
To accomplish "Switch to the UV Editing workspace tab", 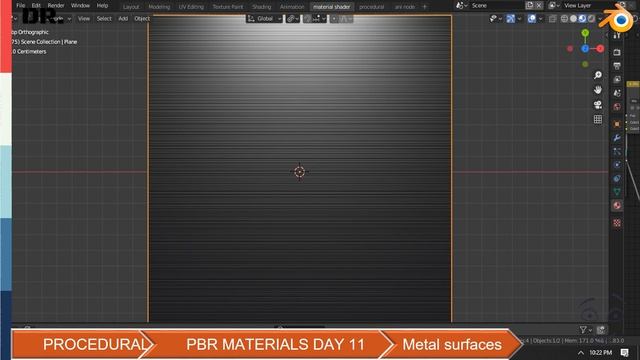I will click(x=191, y=7).
